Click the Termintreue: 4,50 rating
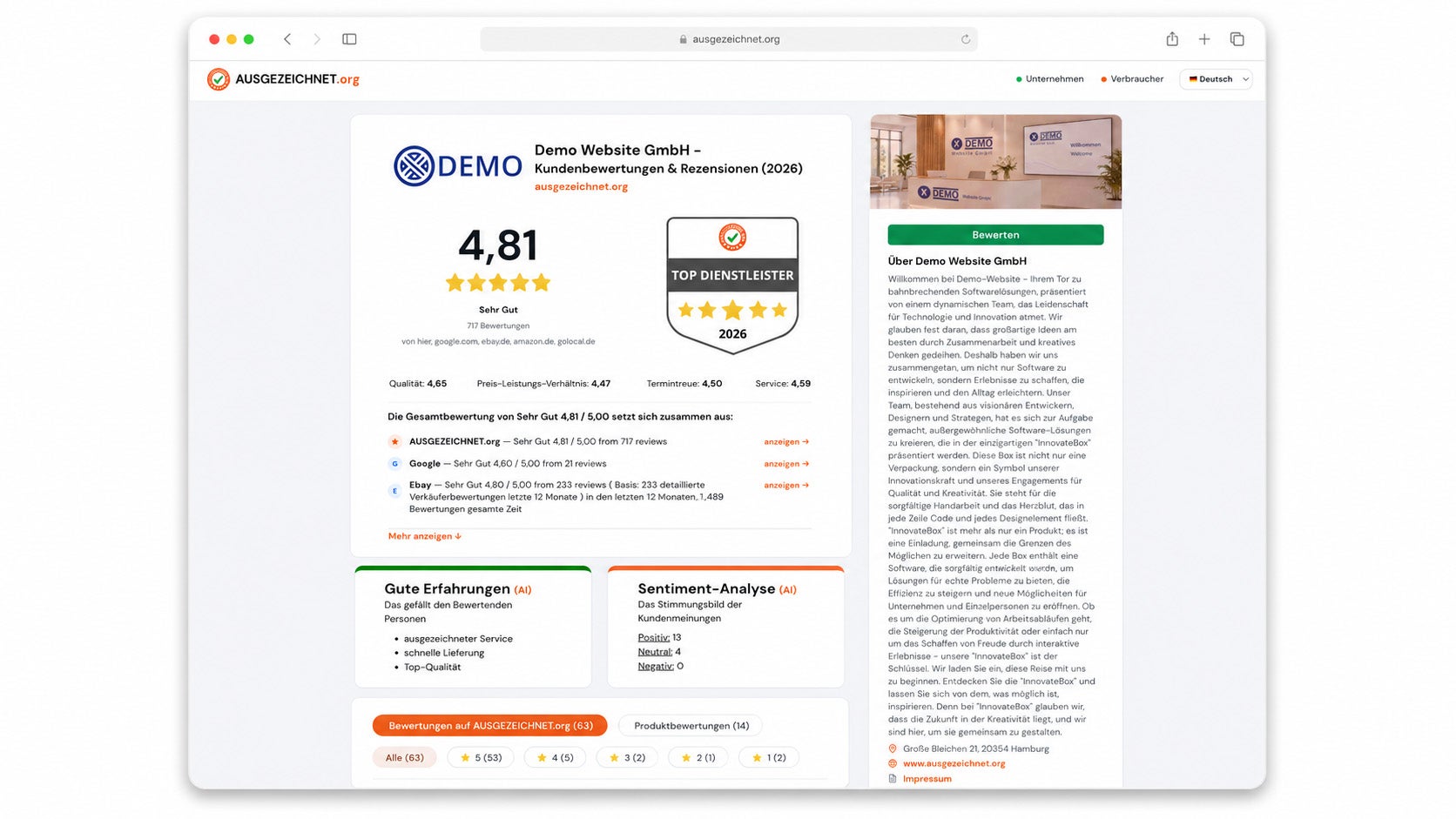The width and height of the screenshot is (1456, 819). (x=684, y=384)
